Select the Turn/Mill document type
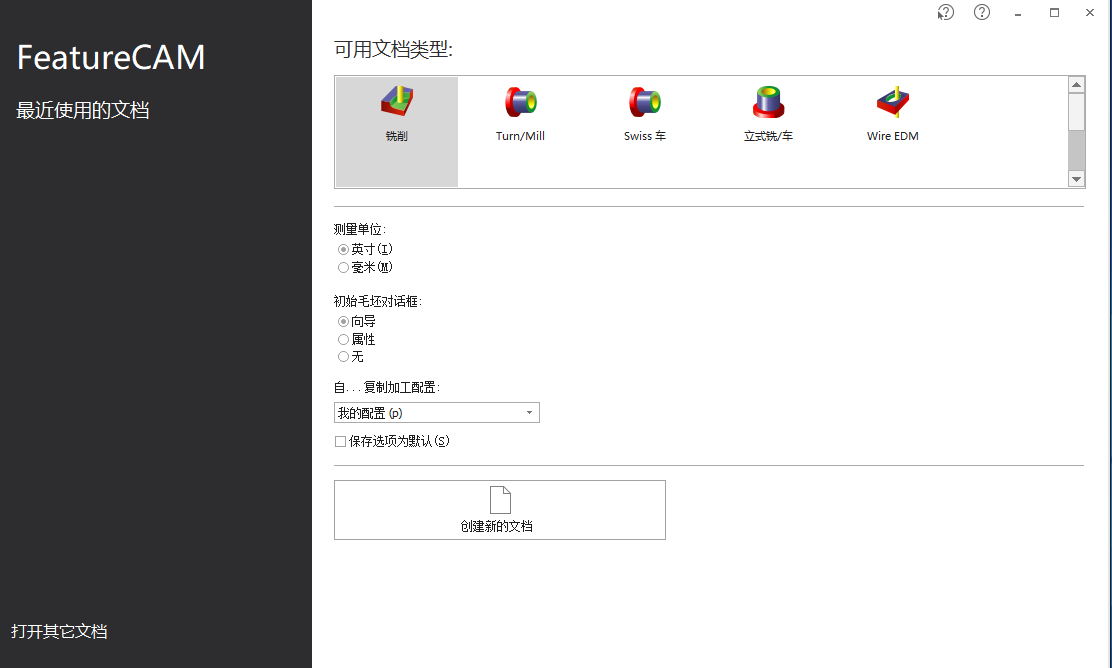 coord(521,114)
